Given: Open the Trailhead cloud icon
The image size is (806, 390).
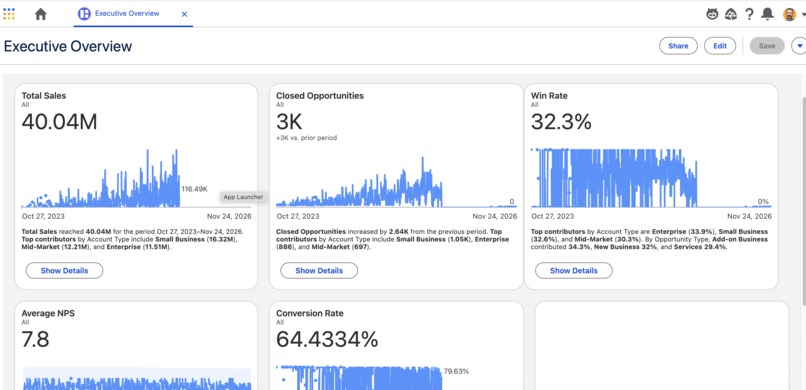Looking at the screenshot, I should tap(731, 14).
